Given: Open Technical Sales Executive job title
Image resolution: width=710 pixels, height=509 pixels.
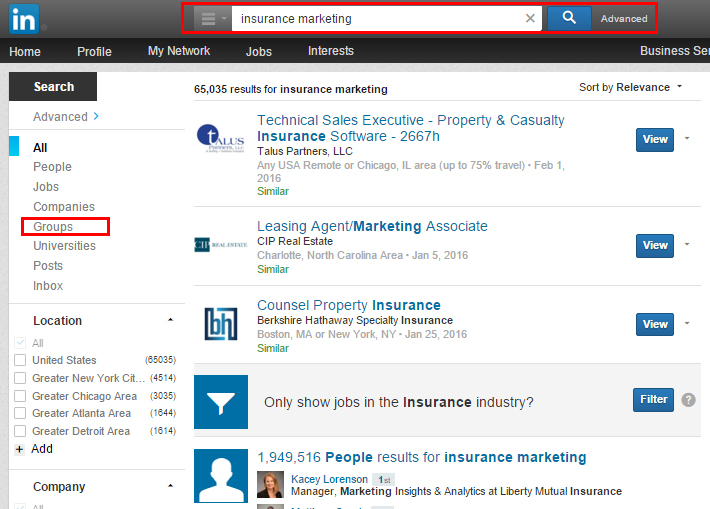Looking at the screenshot, I should [x=410, y=128].
